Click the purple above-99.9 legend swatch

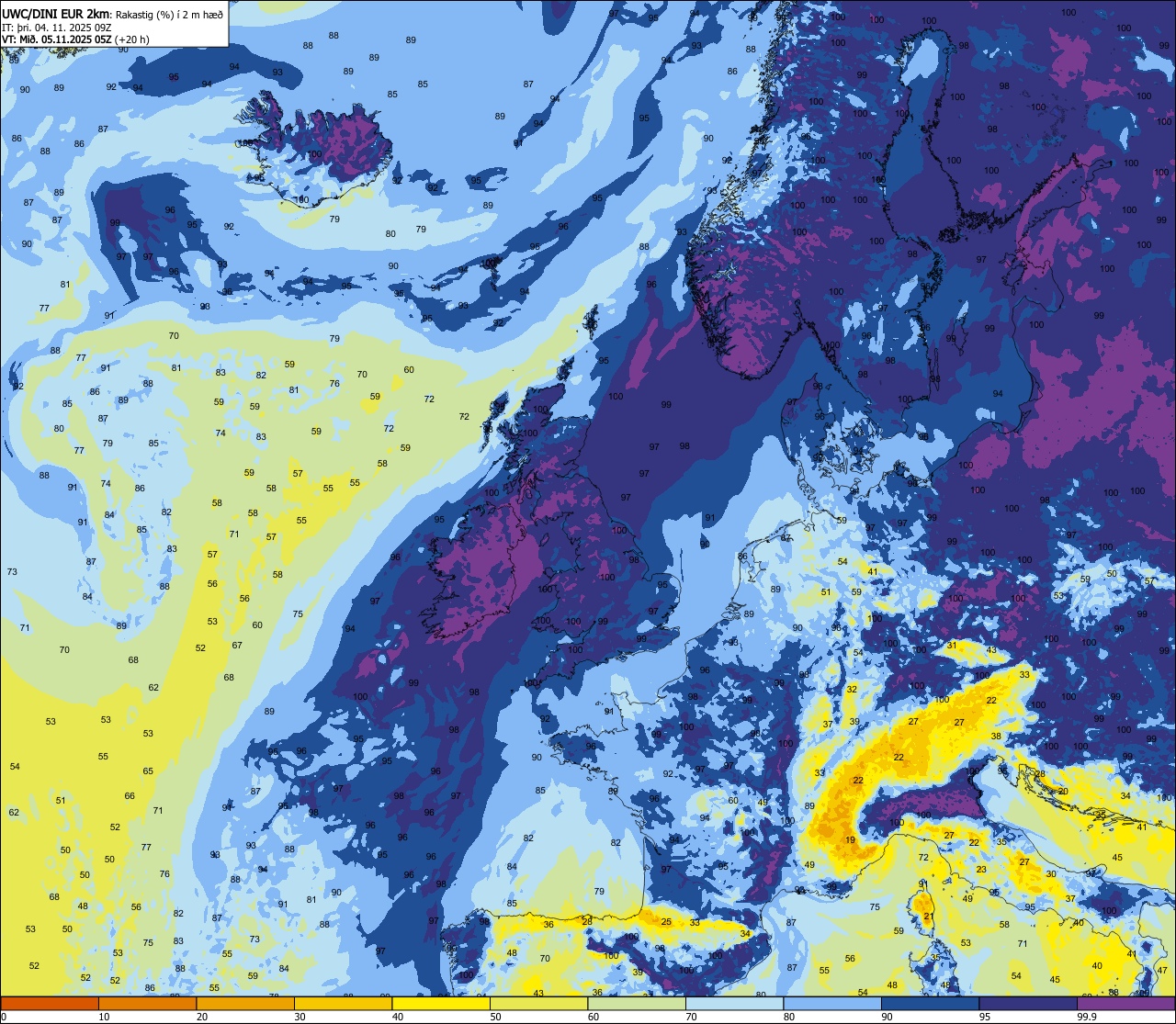pos(1125,1003)
